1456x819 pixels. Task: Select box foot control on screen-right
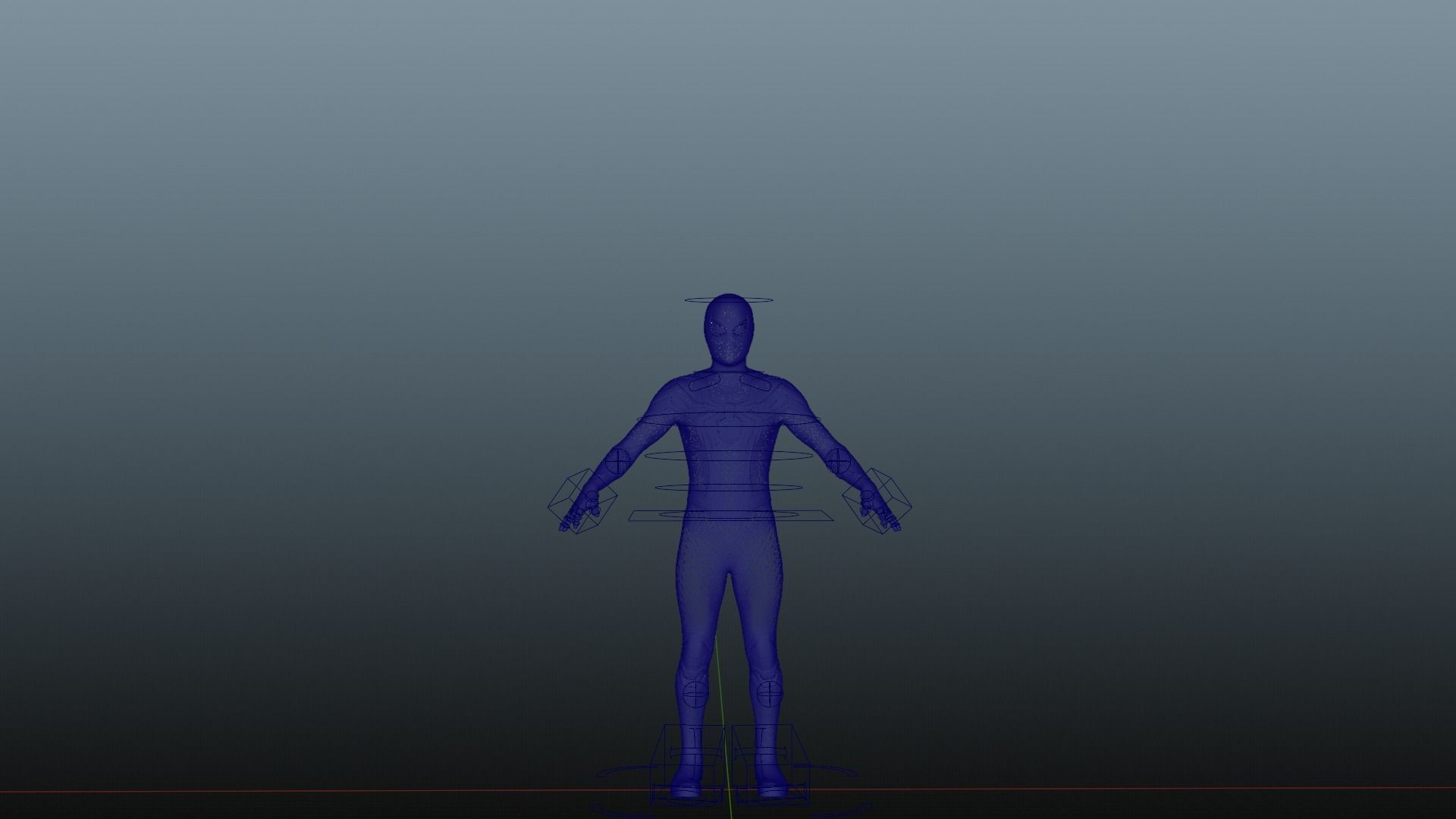[772, 764]
